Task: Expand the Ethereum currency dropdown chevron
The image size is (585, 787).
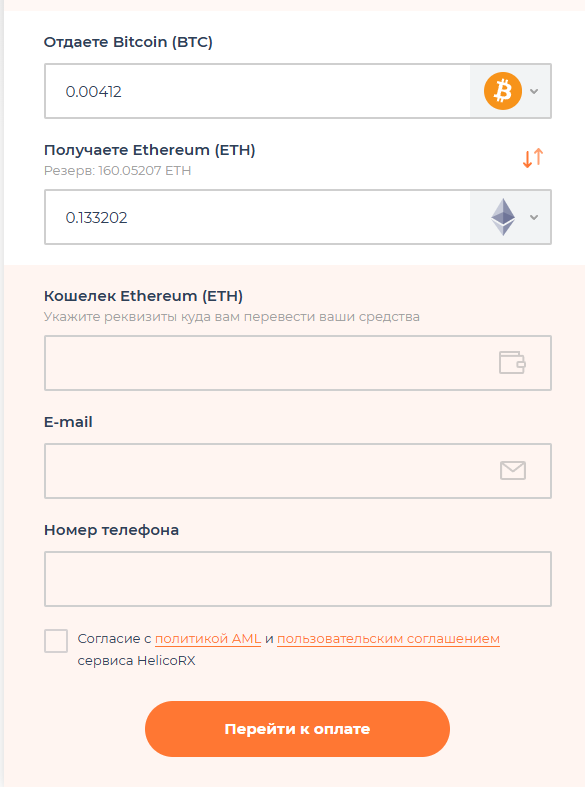Action: pos(534,217)
